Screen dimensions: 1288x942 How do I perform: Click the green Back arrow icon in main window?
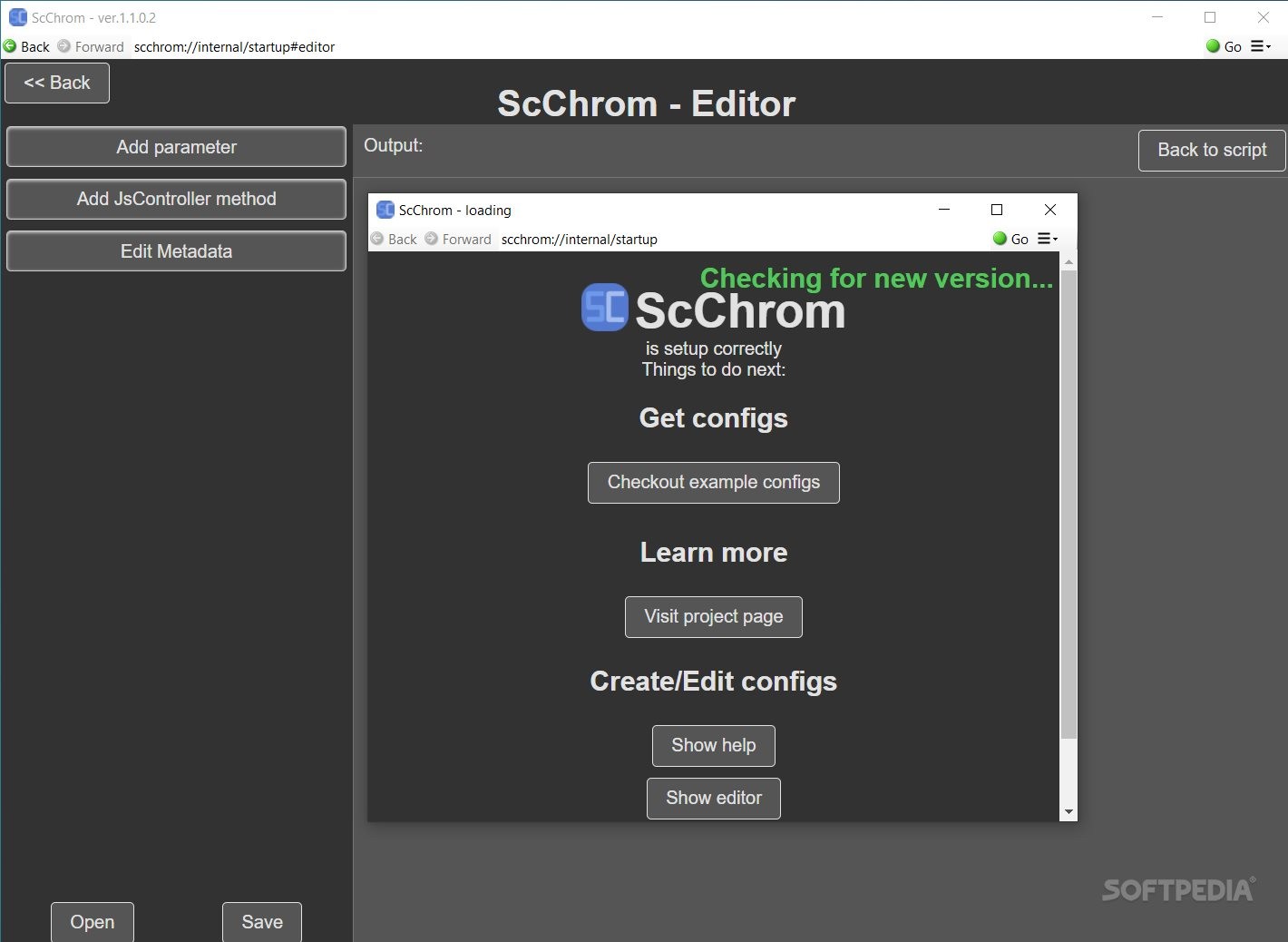pos(10,46)
